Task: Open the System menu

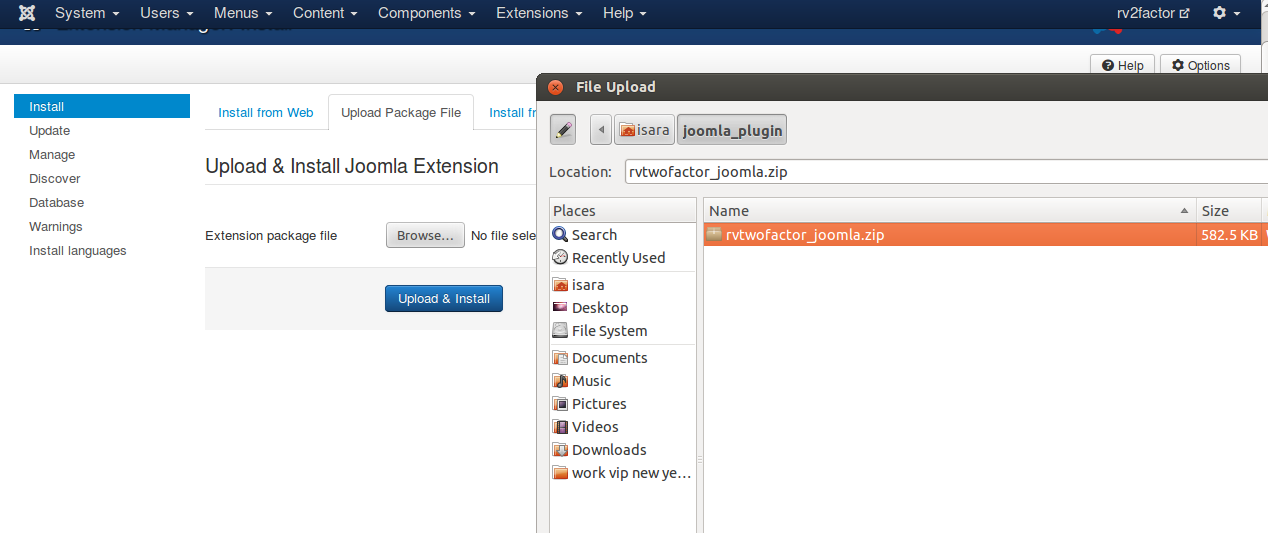Action: tap(87, 13)
